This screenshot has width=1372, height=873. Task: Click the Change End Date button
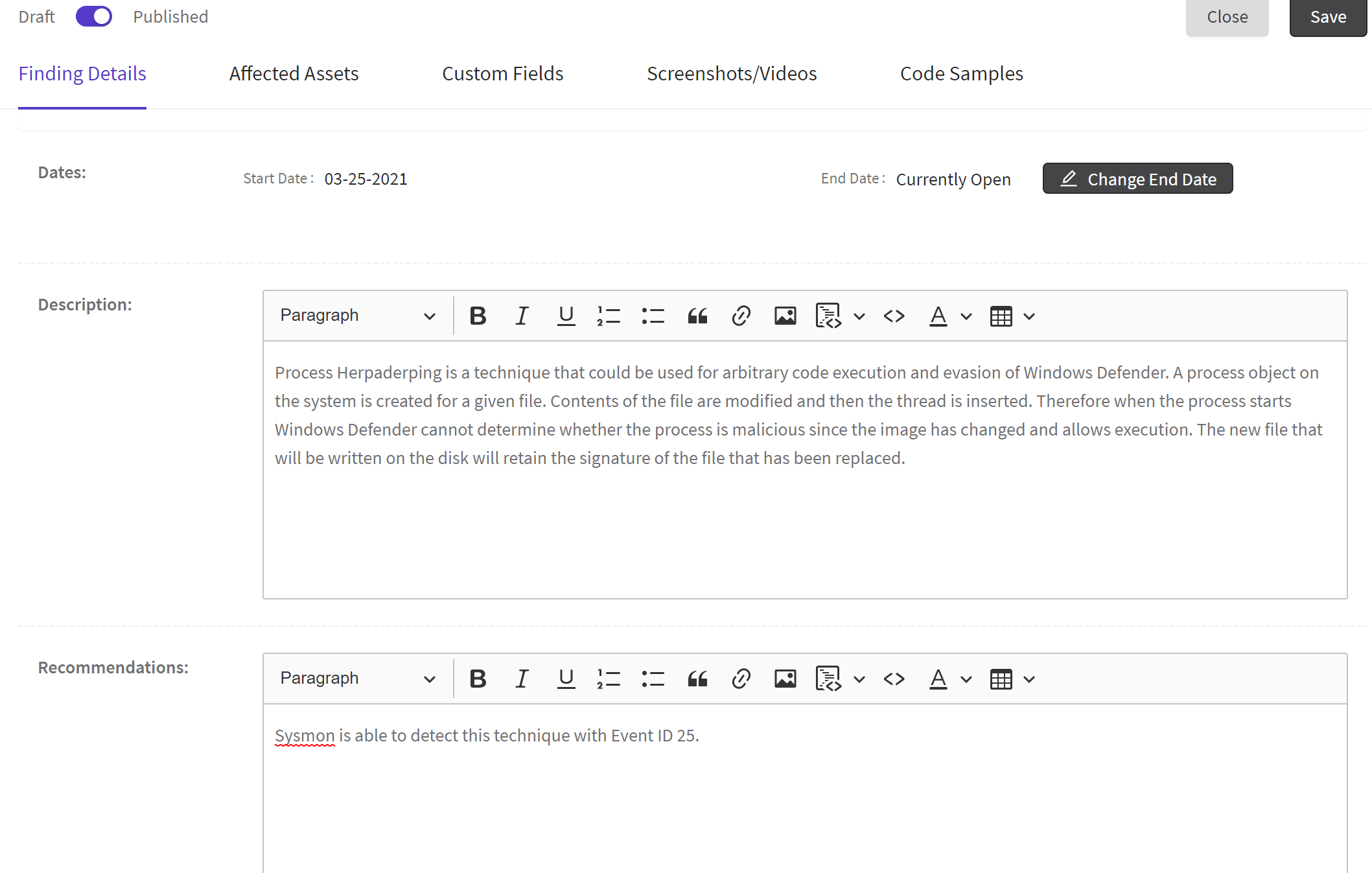(x=1137, y=179)
